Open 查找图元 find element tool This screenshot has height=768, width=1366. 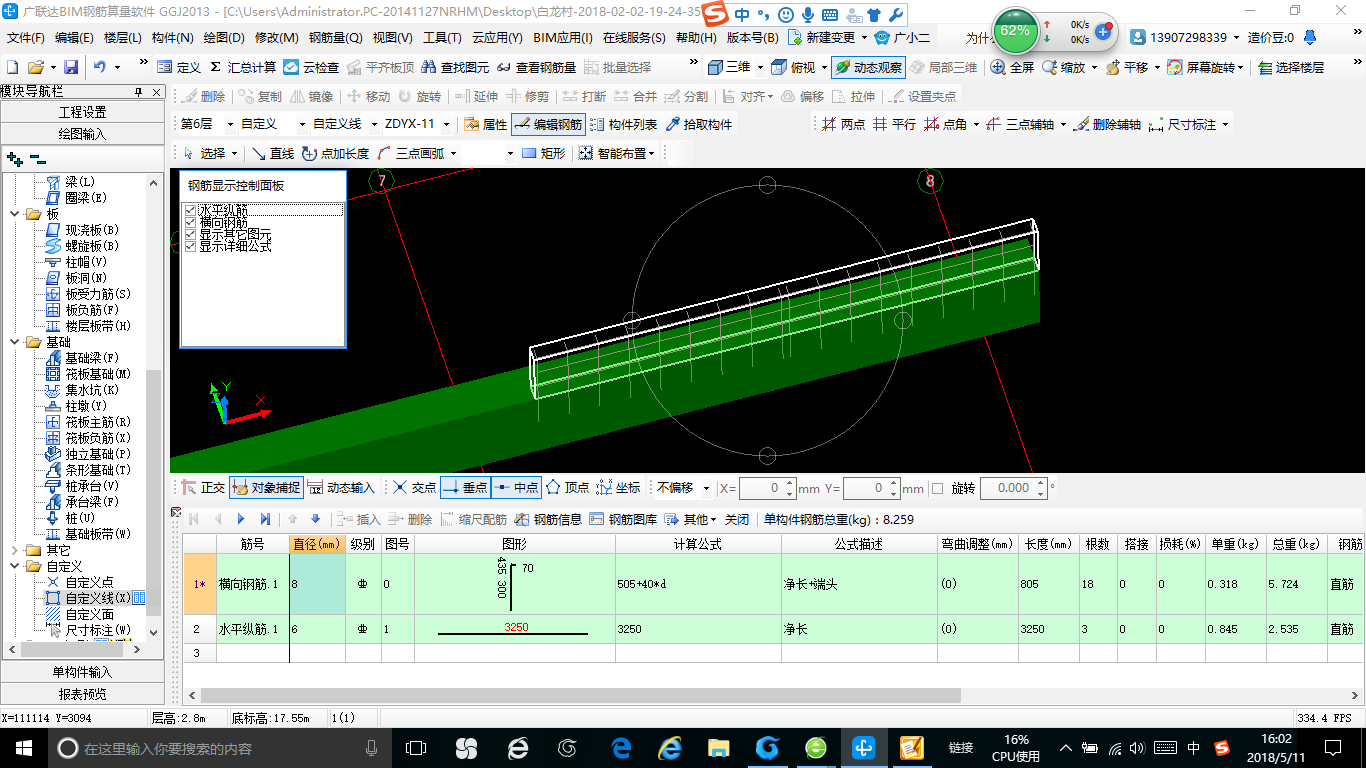tap(456, 67)
